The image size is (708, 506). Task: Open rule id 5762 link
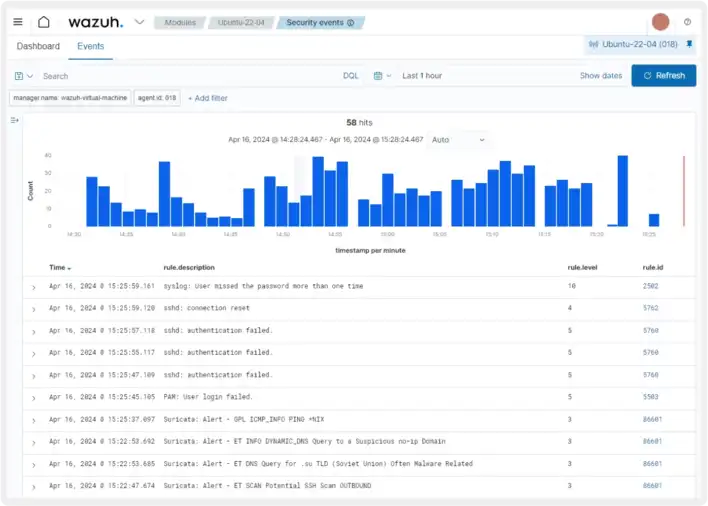tap(650, 308)
